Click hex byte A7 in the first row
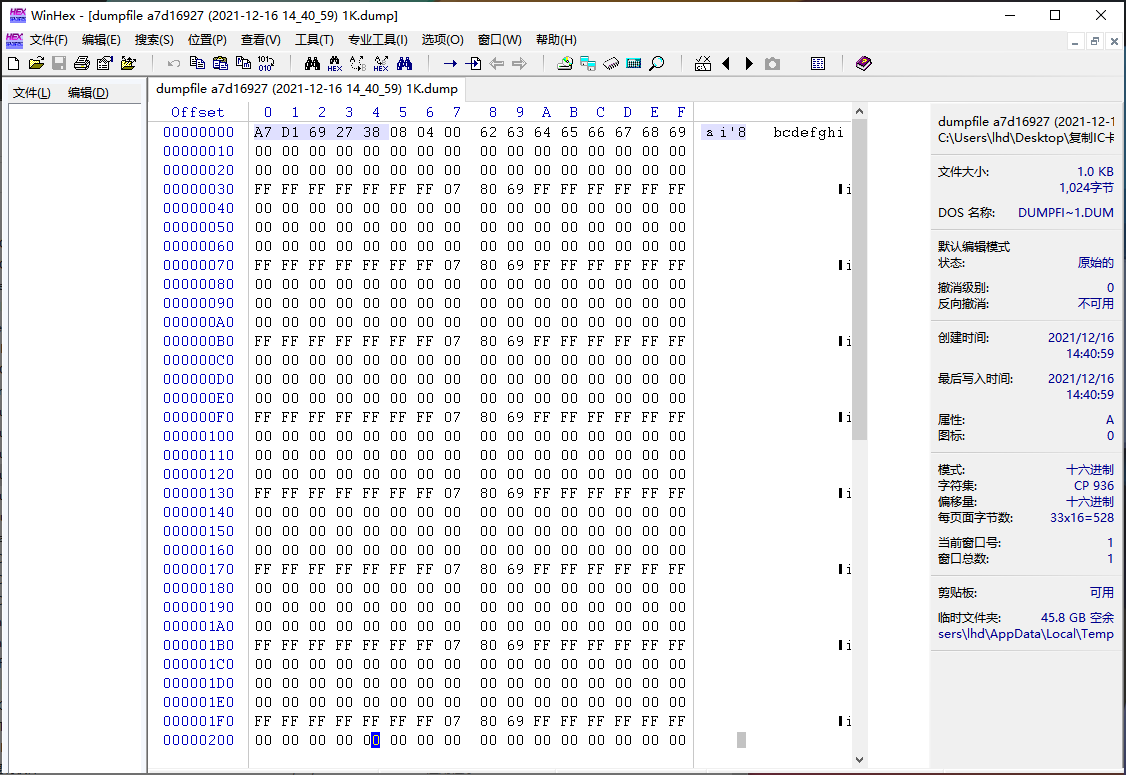1126x775 pixels. click(263, 132)
